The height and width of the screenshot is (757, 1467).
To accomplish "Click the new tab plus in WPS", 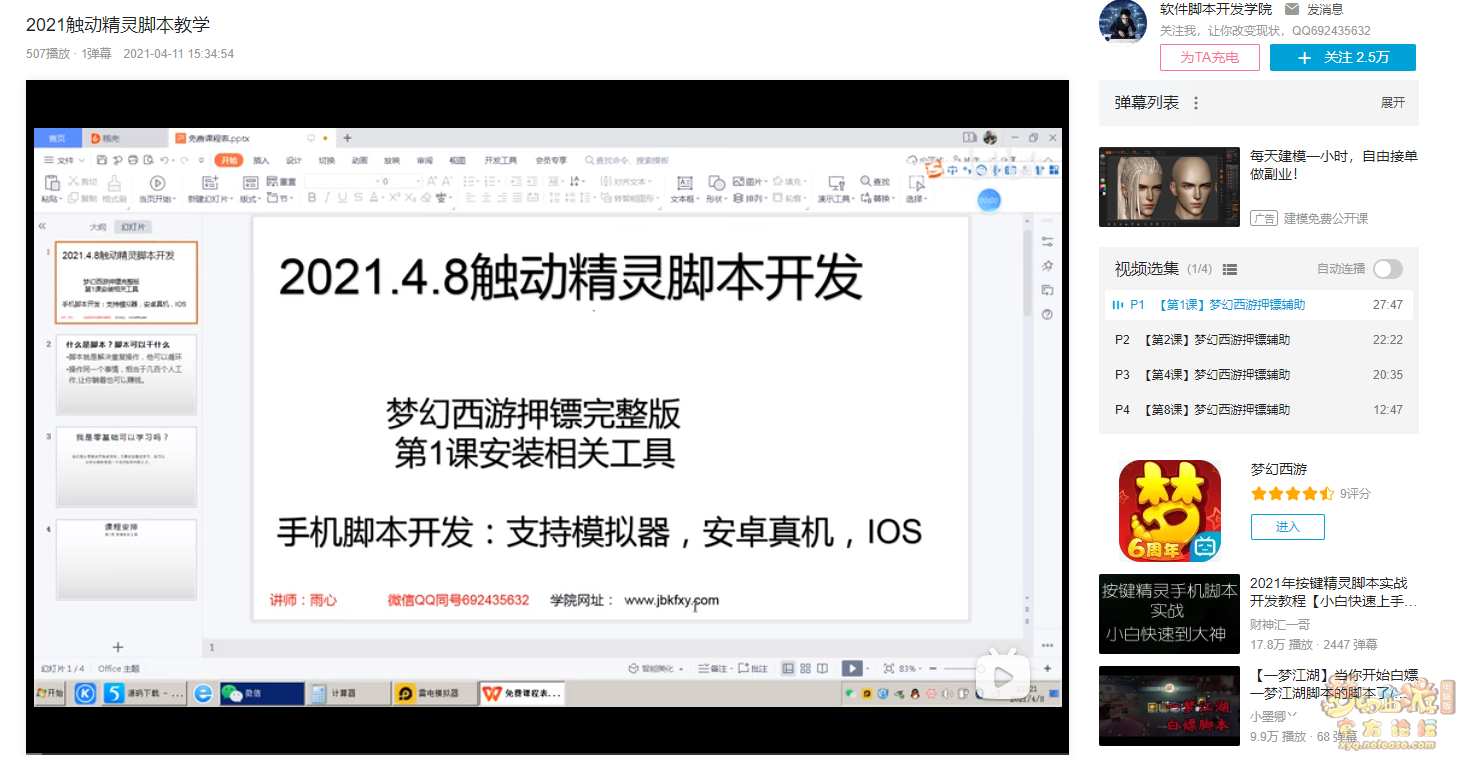I will 347,138.
